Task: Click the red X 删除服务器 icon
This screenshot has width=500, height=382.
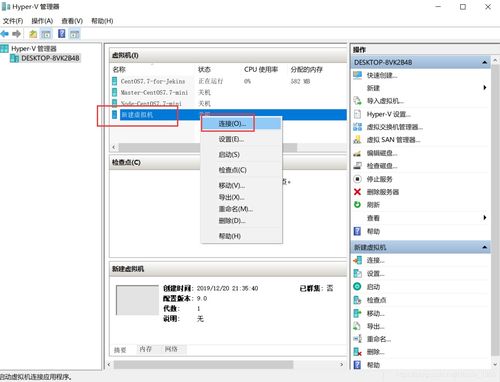Action: tap(357, 192)
